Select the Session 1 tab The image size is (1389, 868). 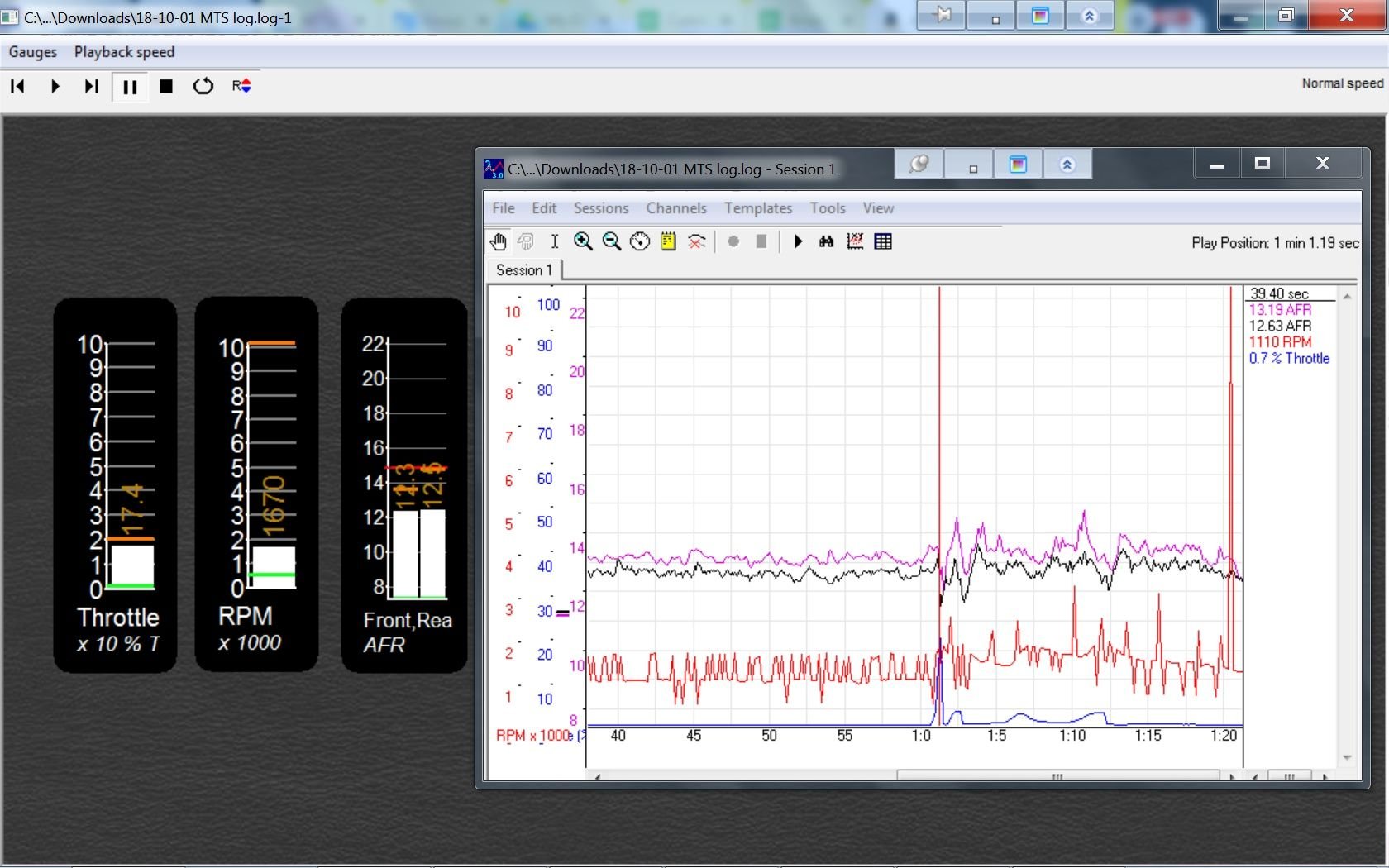[x=523, y=269]
